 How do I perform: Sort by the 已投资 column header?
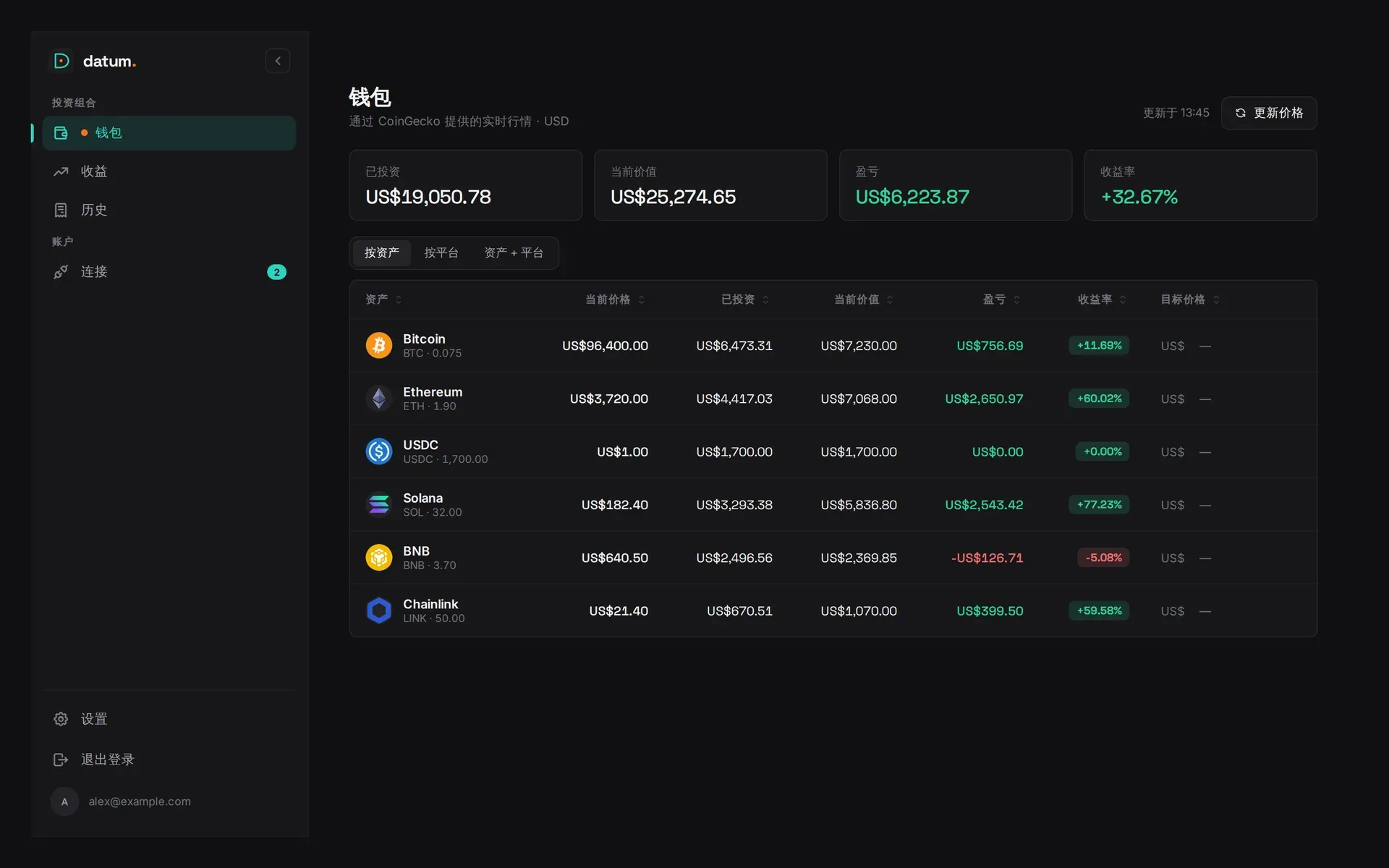click(x=745, y=299)
